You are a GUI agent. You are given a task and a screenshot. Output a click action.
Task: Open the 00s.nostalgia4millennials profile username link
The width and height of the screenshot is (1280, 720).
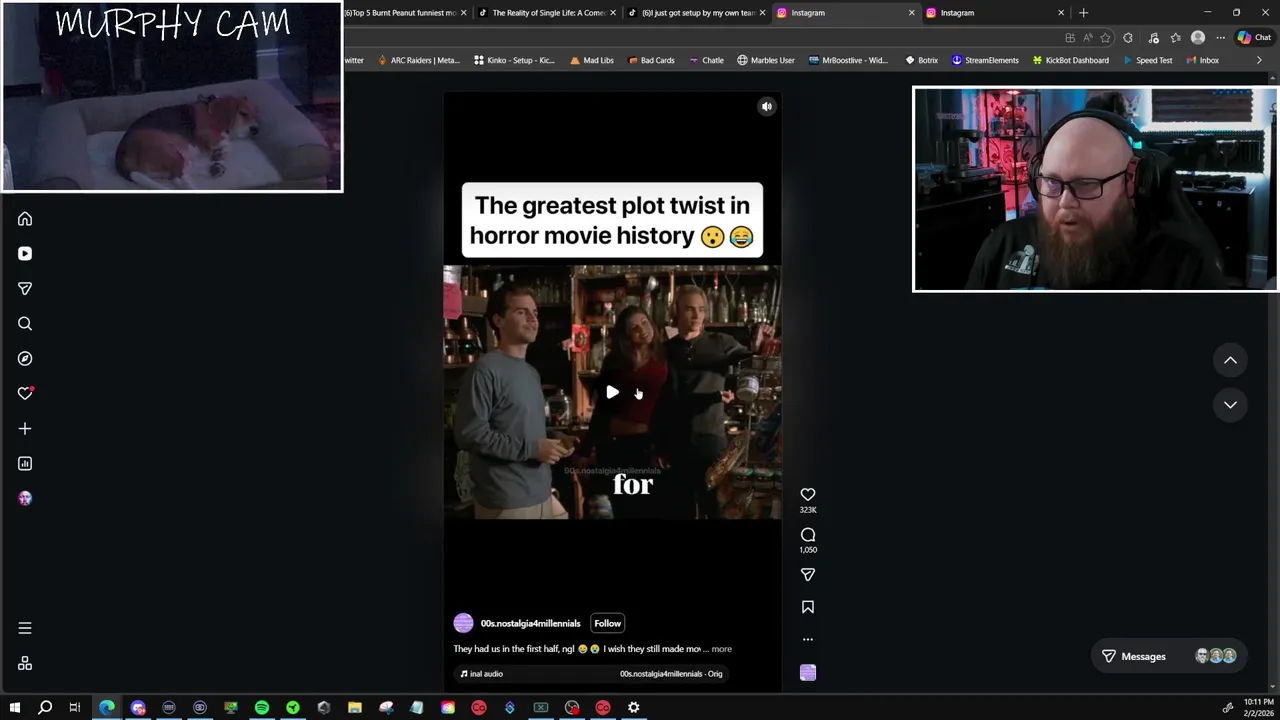click(x=530, y=624)
